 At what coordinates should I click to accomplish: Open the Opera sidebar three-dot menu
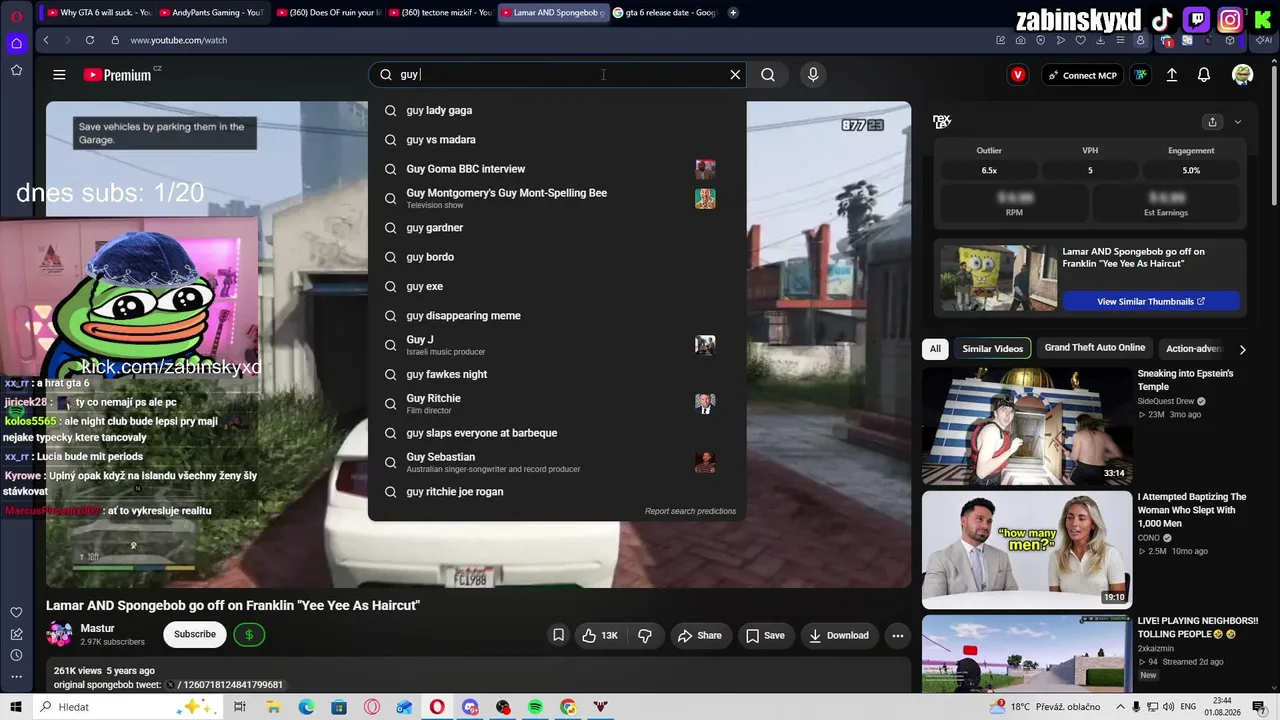[16, 677]
